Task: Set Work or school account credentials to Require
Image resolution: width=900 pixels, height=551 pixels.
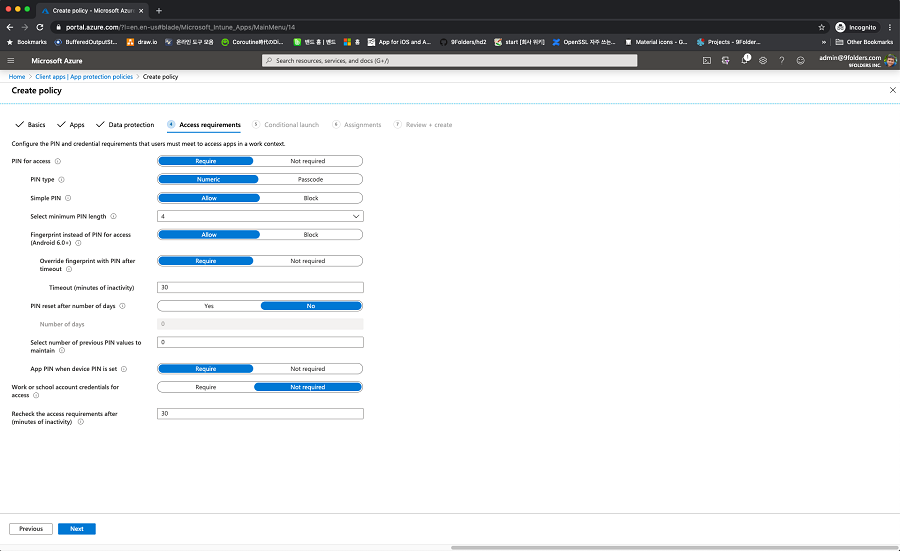Action: (205, 387)
